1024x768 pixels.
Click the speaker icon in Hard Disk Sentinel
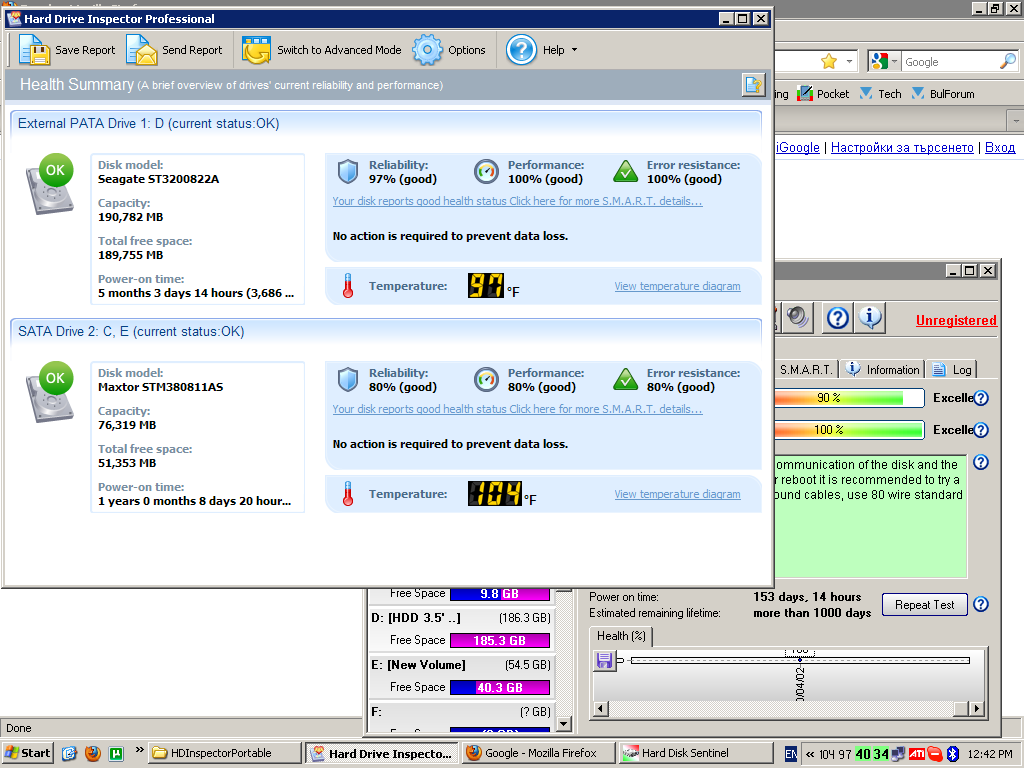(x=797, y=318)
